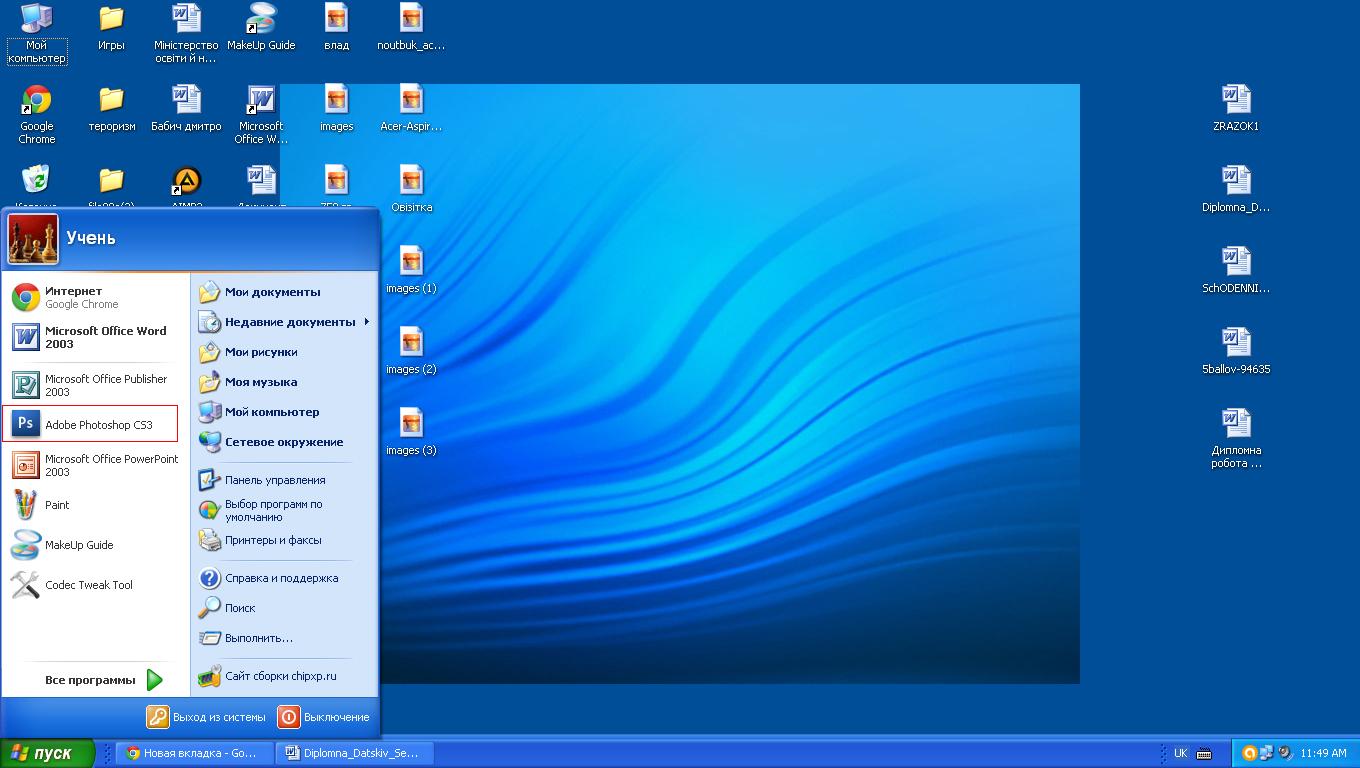
Task: Open Paint from Start menu
Action: coord(95,505)
